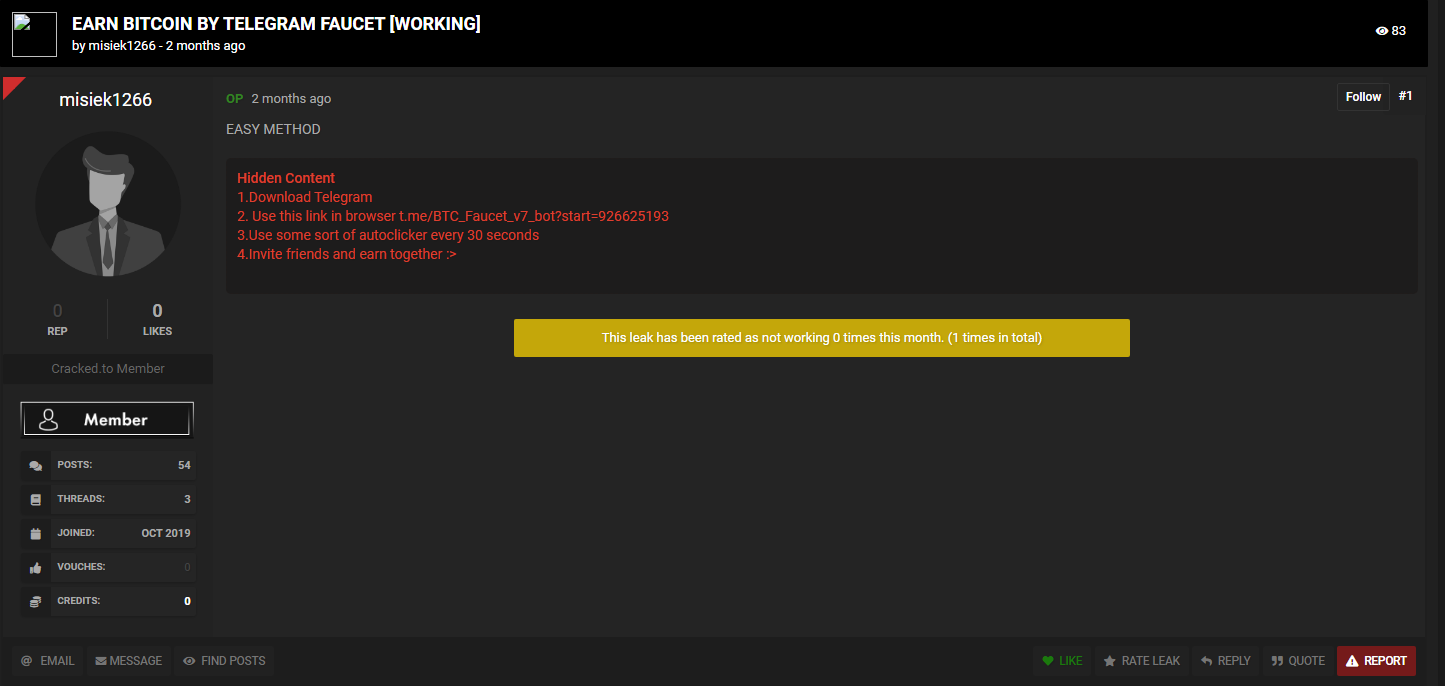Click the Threads book icon
The height and width of the screenshot is (686, 1445).
click(36, 499)
